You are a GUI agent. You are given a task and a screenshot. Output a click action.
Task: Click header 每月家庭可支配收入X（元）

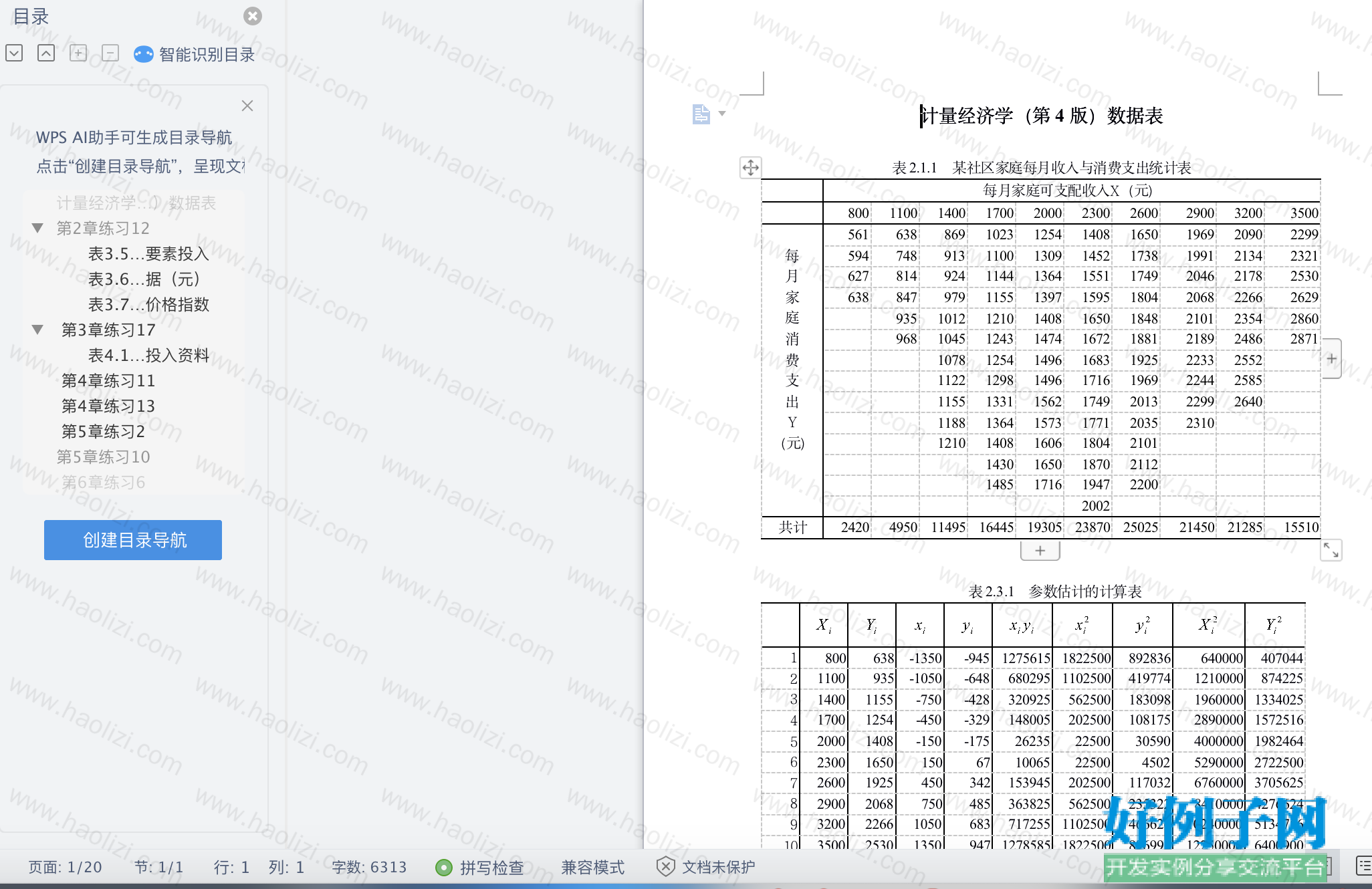(1068, 190)
